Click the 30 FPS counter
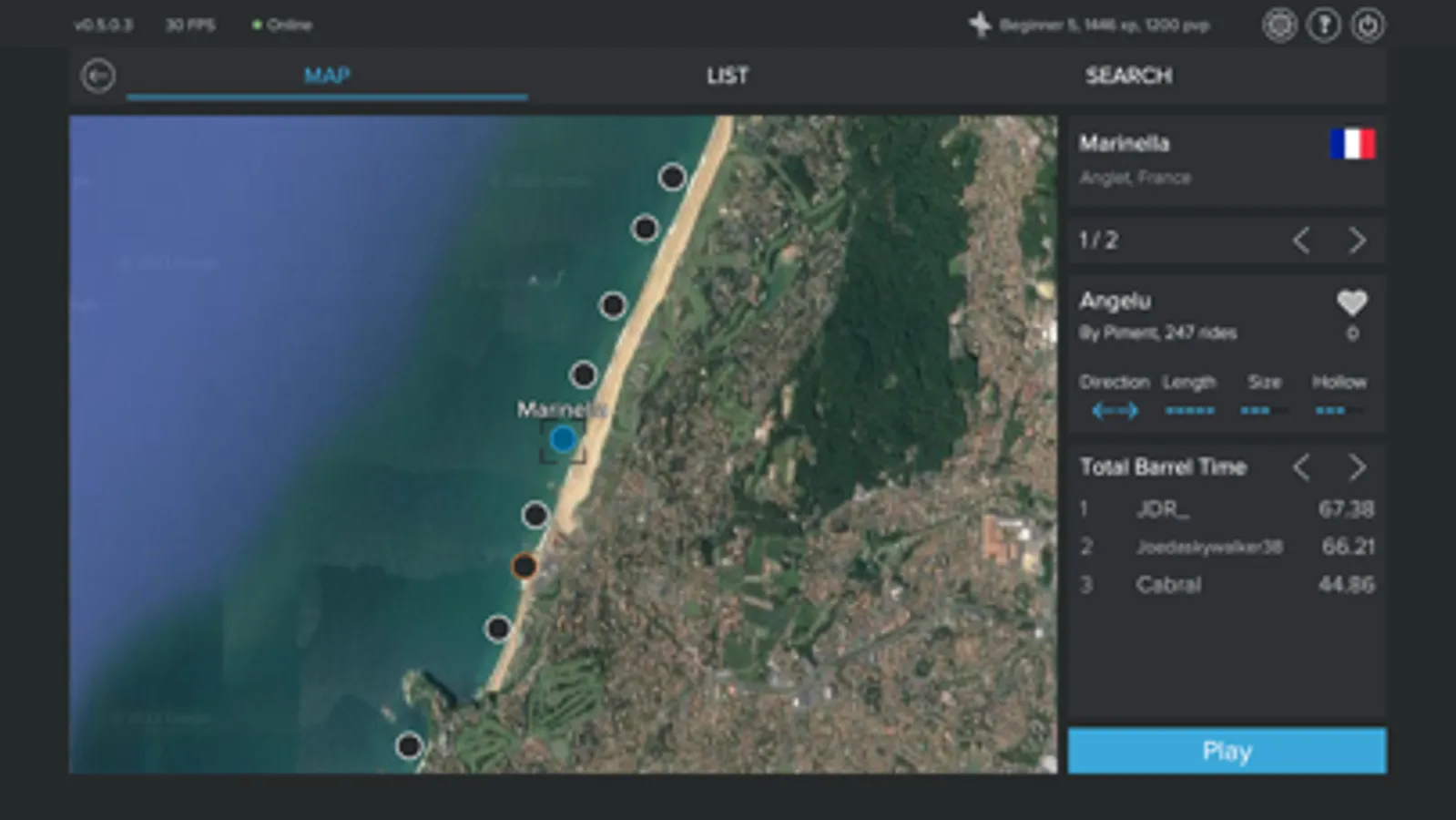The width and height of the screenshot is (1456, 820). [x=190, y=25]
